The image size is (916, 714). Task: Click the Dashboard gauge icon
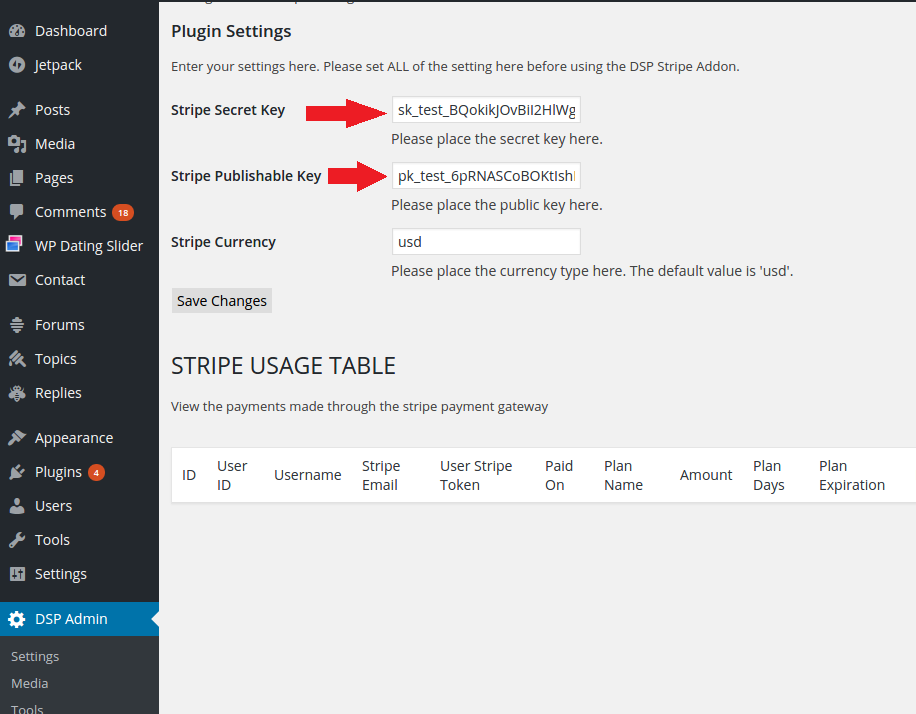pos(17,31)
